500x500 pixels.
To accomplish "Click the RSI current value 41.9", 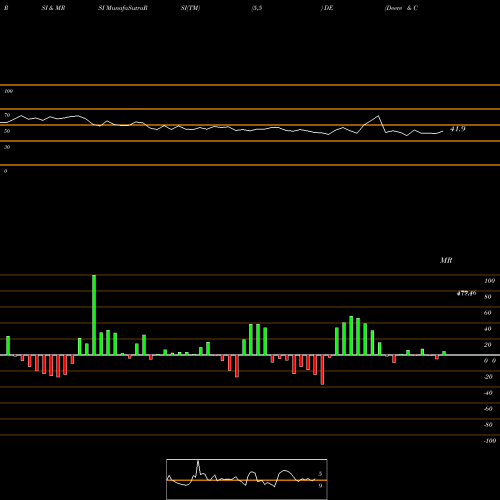I will click(457, 129).
